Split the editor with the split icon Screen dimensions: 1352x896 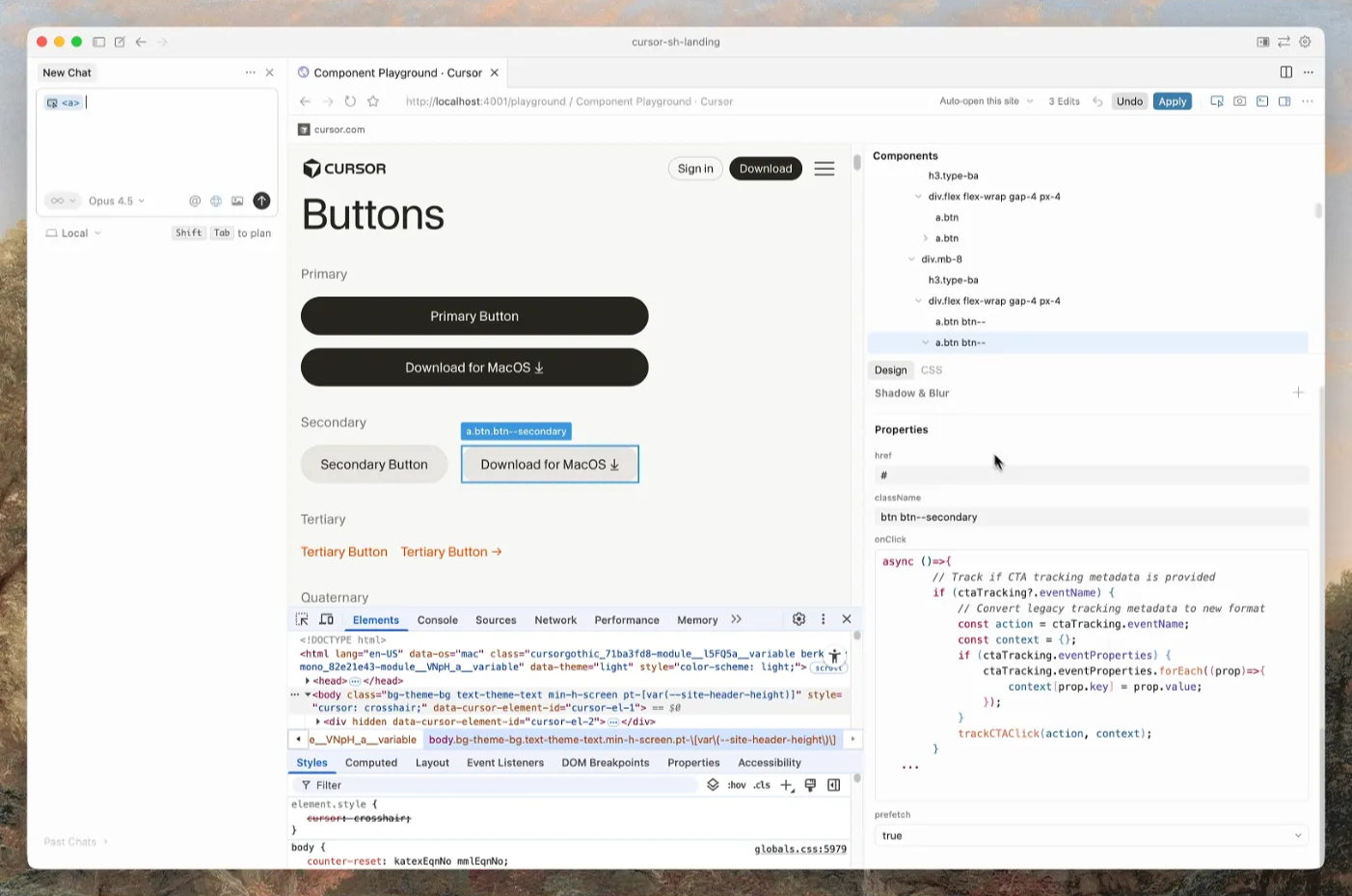(x=1286, y=72)
